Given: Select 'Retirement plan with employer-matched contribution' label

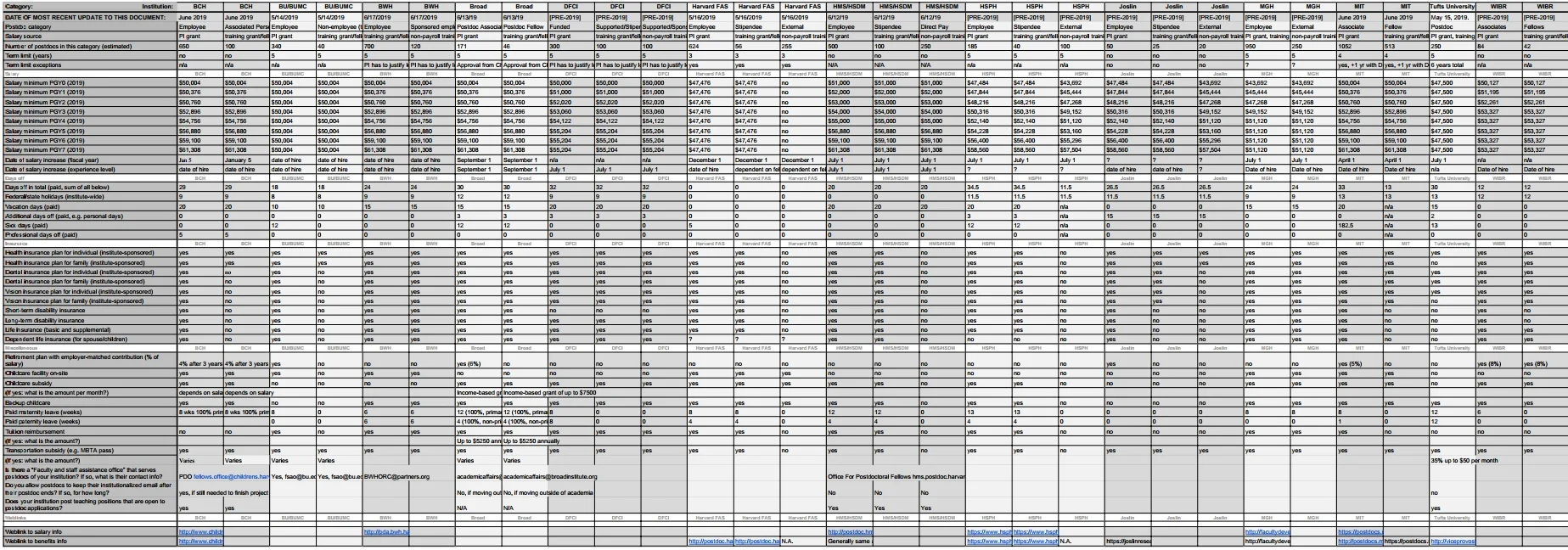Looking at the screenshot, I should click(89, 360).
